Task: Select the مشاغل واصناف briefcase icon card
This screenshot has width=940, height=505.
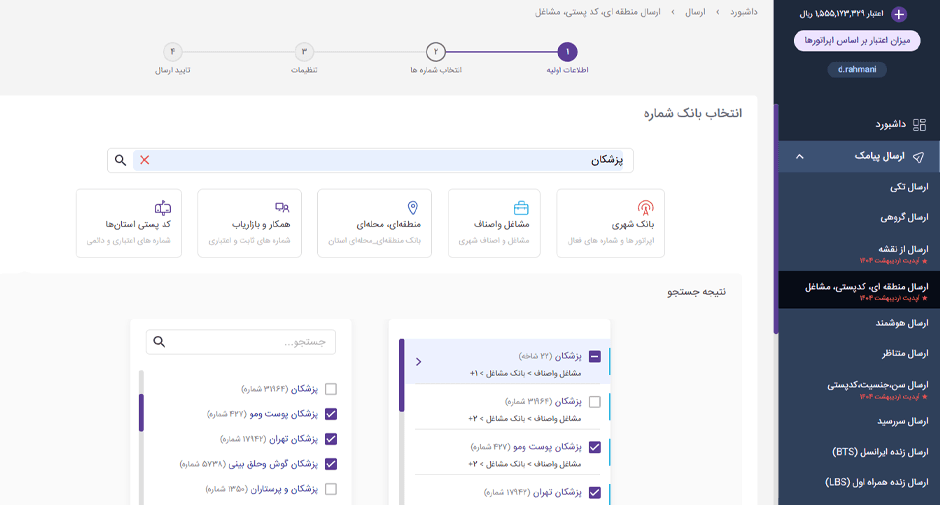Action: tap(521, 208)
